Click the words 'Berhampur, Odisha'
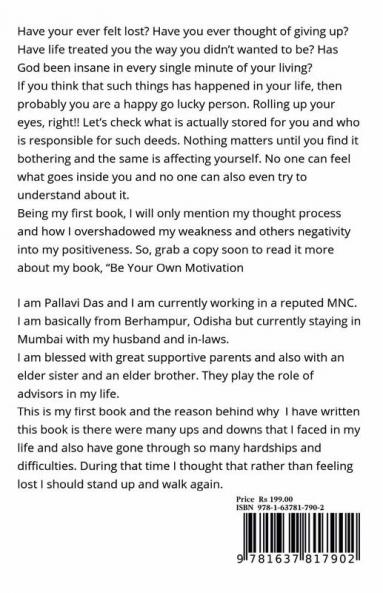Viewport: 383px width, 593px height. 178,321
